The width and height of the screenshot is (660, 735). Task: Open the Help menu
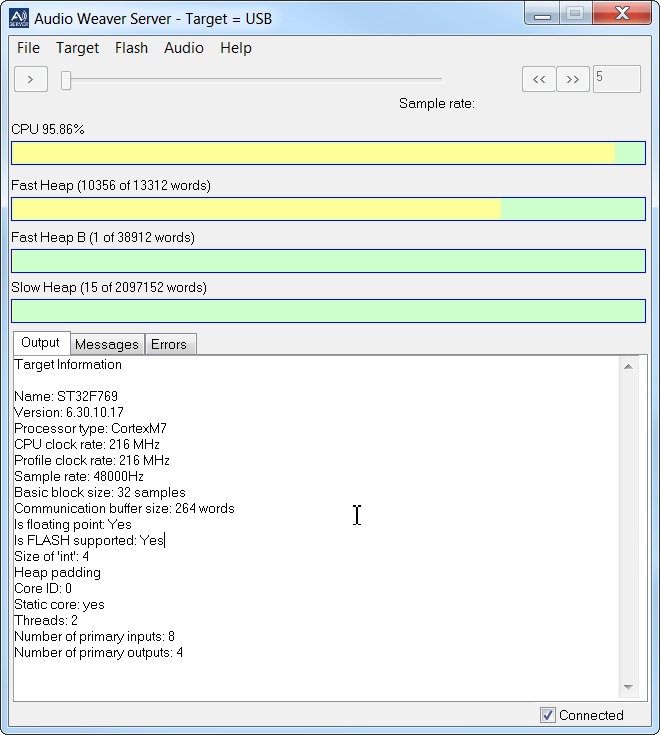[236, 48]
